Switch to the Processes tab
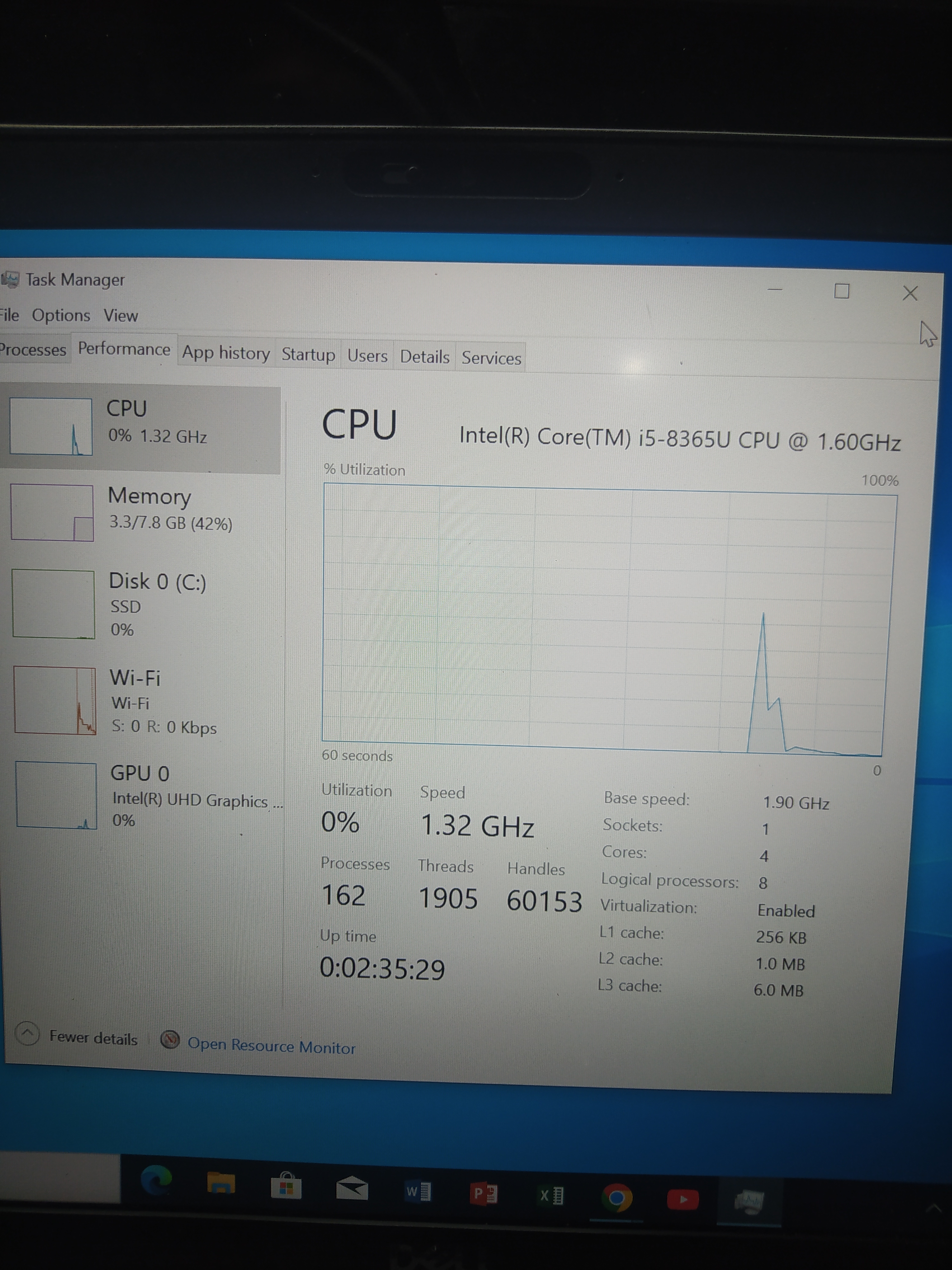The width and height of the screenshot is (952, 1270). point(32,349)
